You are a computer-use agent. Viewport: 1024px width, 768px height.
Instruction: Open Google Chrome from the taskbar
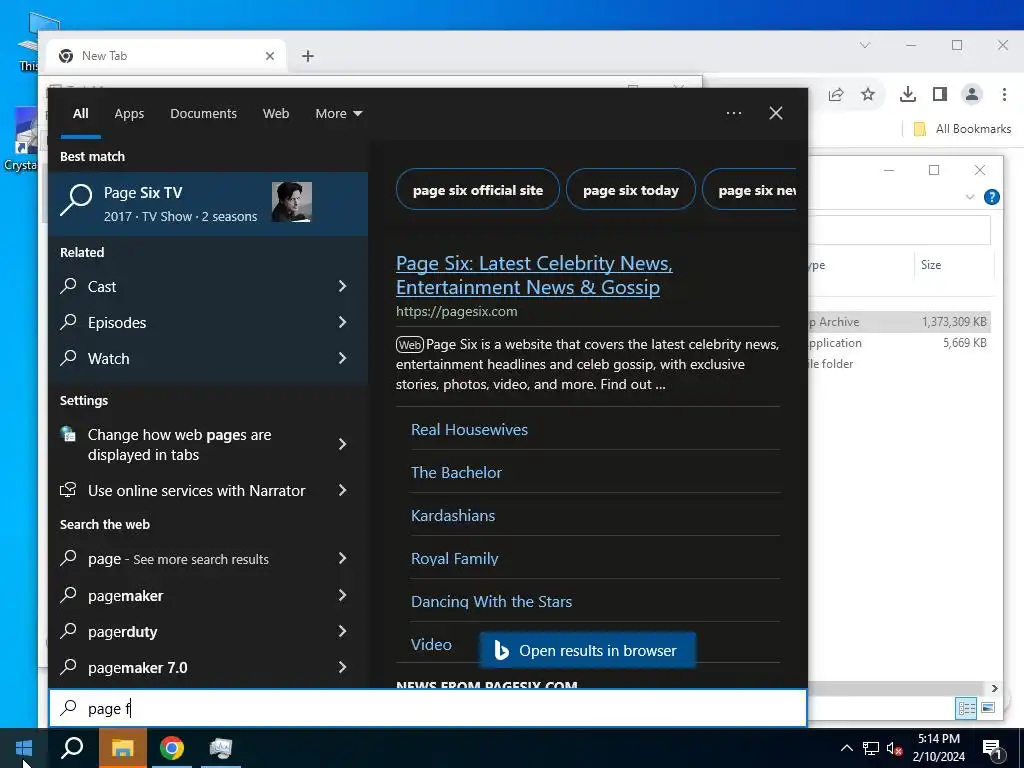(x=172, y=748)
